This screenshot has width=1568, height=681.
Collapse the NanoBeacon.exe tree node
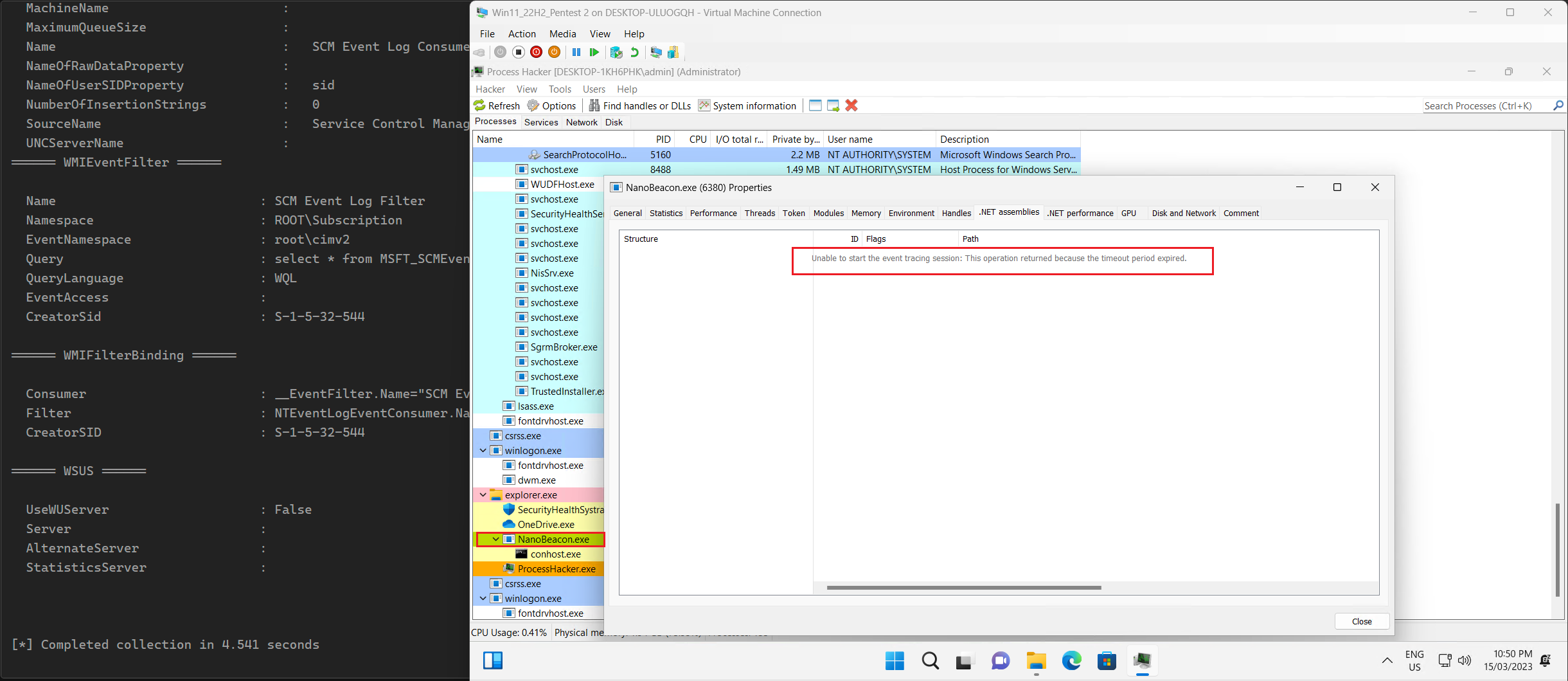[495, 539]
